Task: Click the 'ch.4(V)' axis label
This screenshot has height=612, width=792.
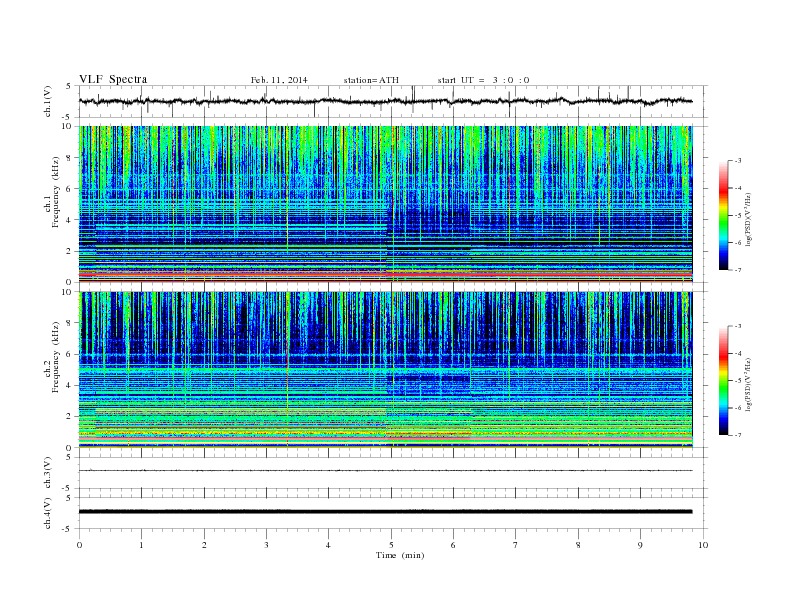Action: click(48, 513)
